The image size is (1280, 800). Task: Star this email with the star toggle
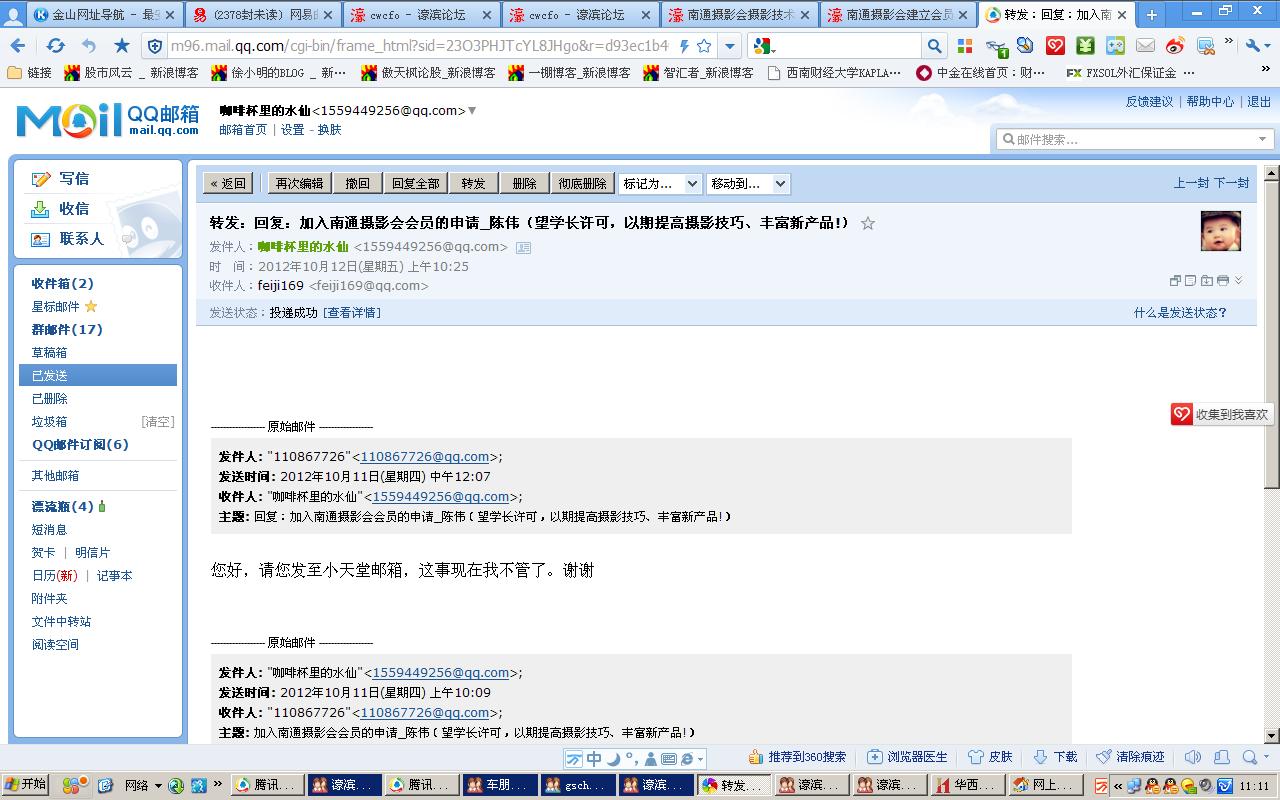(x=867, y=224)
